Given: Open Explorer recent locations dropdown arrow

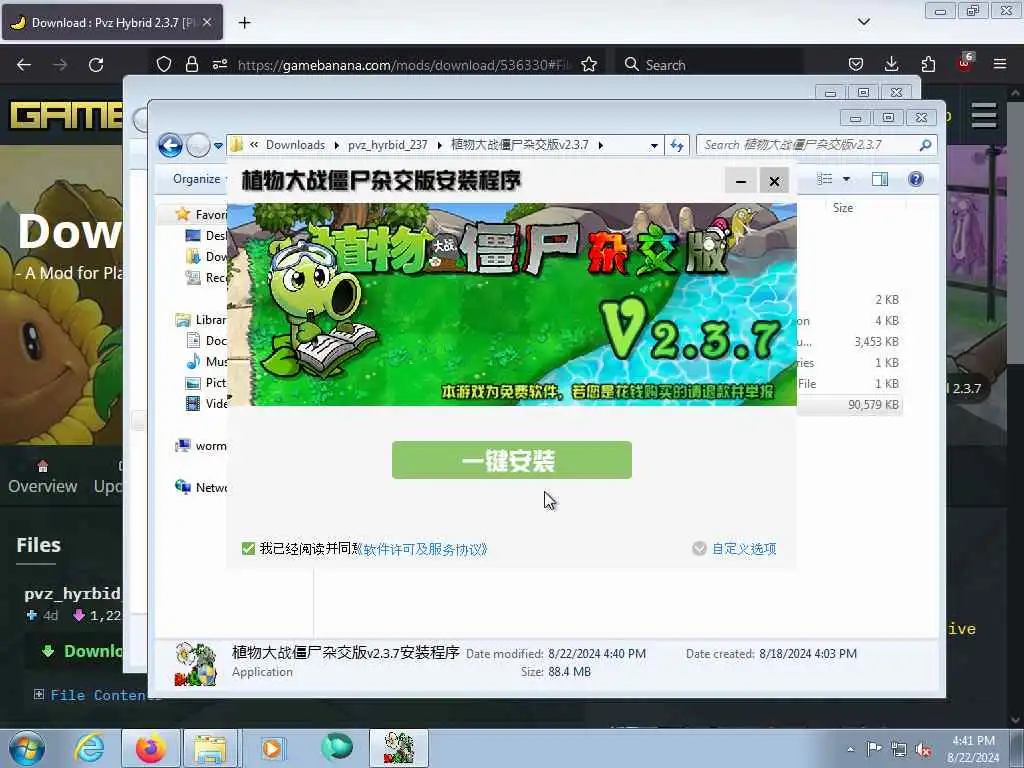Looking at the screenshot, I should click(x=218, y=145).
